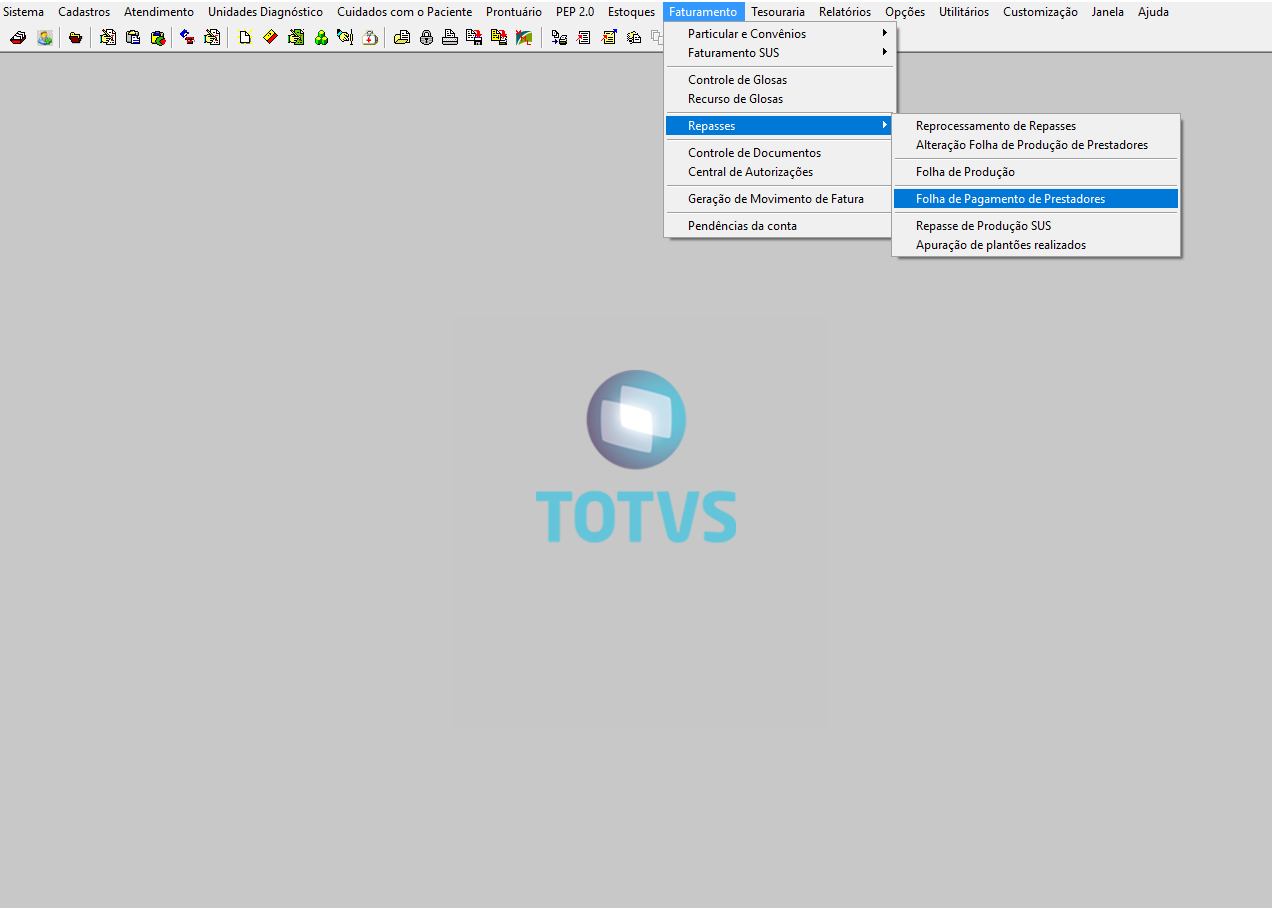The height and width of the screenshot is (908, 1272).
Task: Open the Opções menu
Action: click(905, 12)
